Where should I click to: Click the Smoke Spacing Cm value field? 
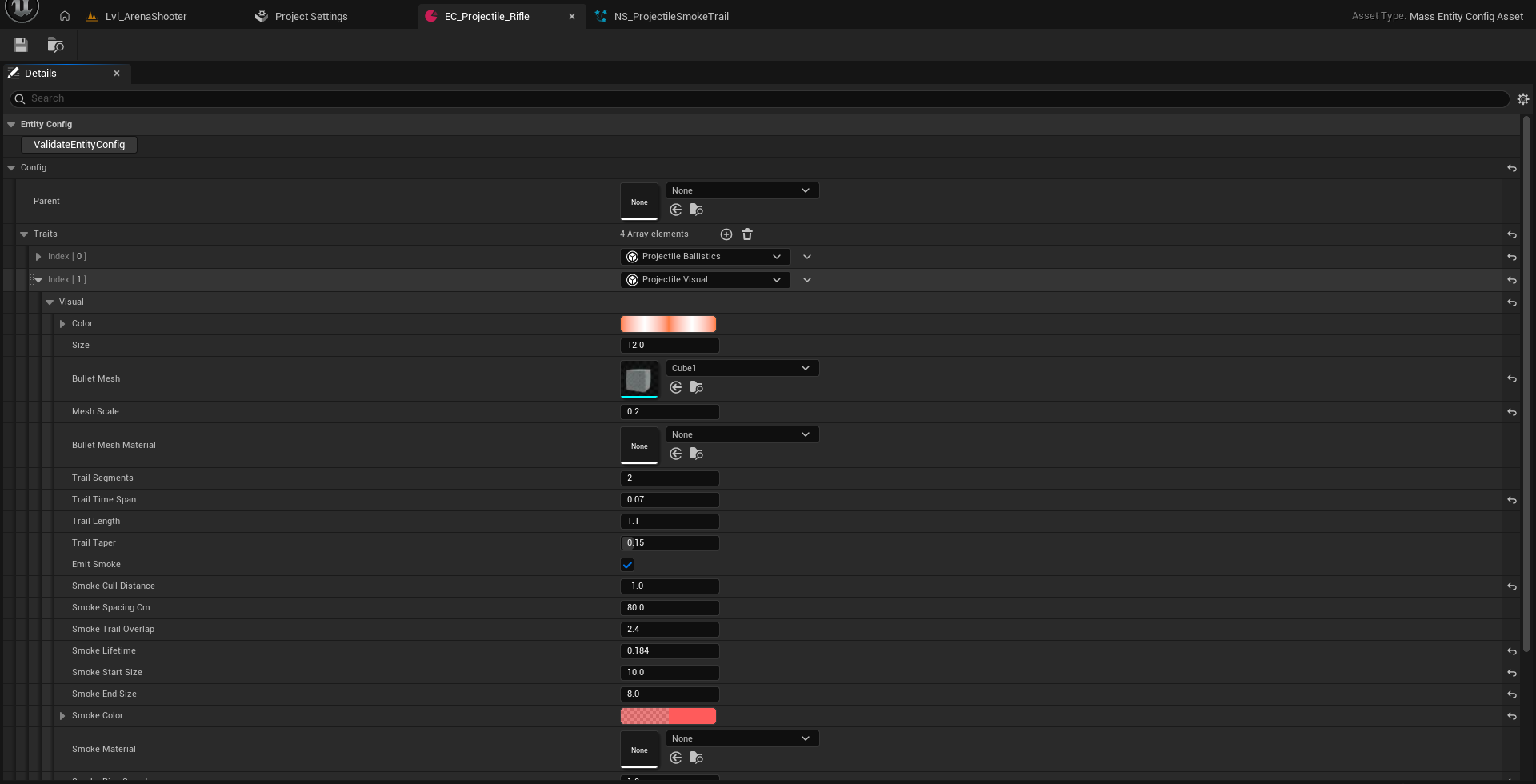point(670,608)
